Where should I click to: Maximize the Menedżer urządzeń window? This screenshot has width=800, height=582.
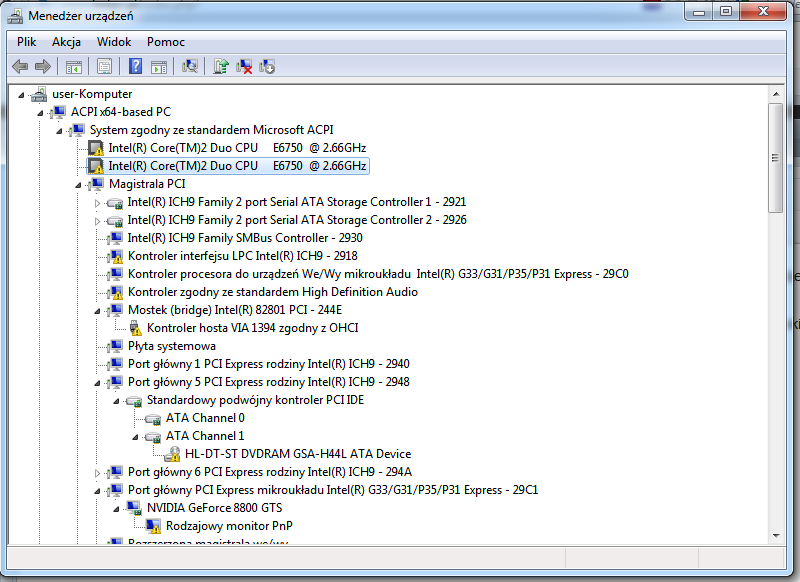click(x=726, y=12)
